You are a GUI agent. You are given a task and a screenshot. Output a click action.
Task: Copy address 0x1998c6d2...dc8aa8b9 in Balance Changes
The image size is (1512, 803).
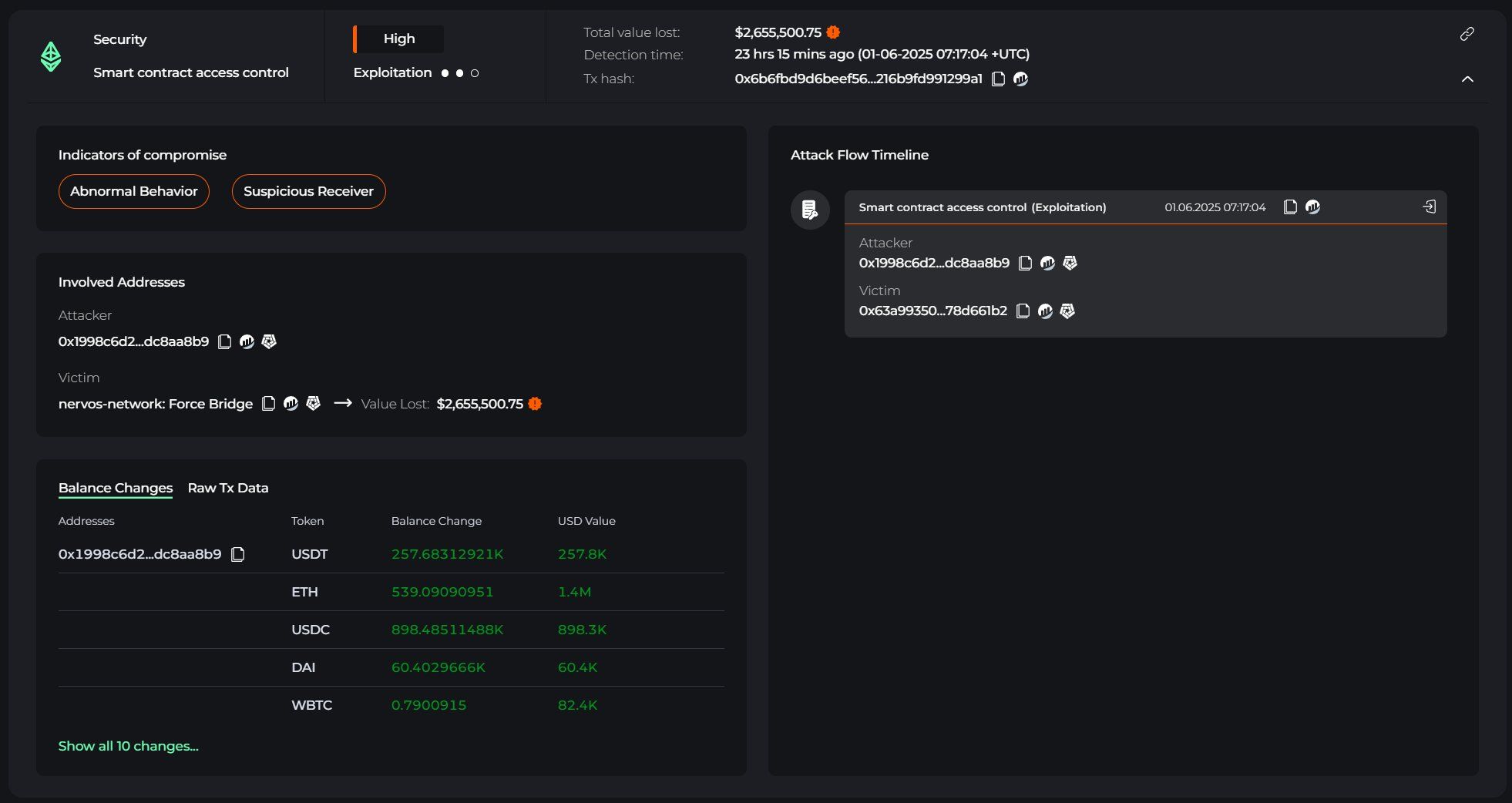tap(237, 554)
